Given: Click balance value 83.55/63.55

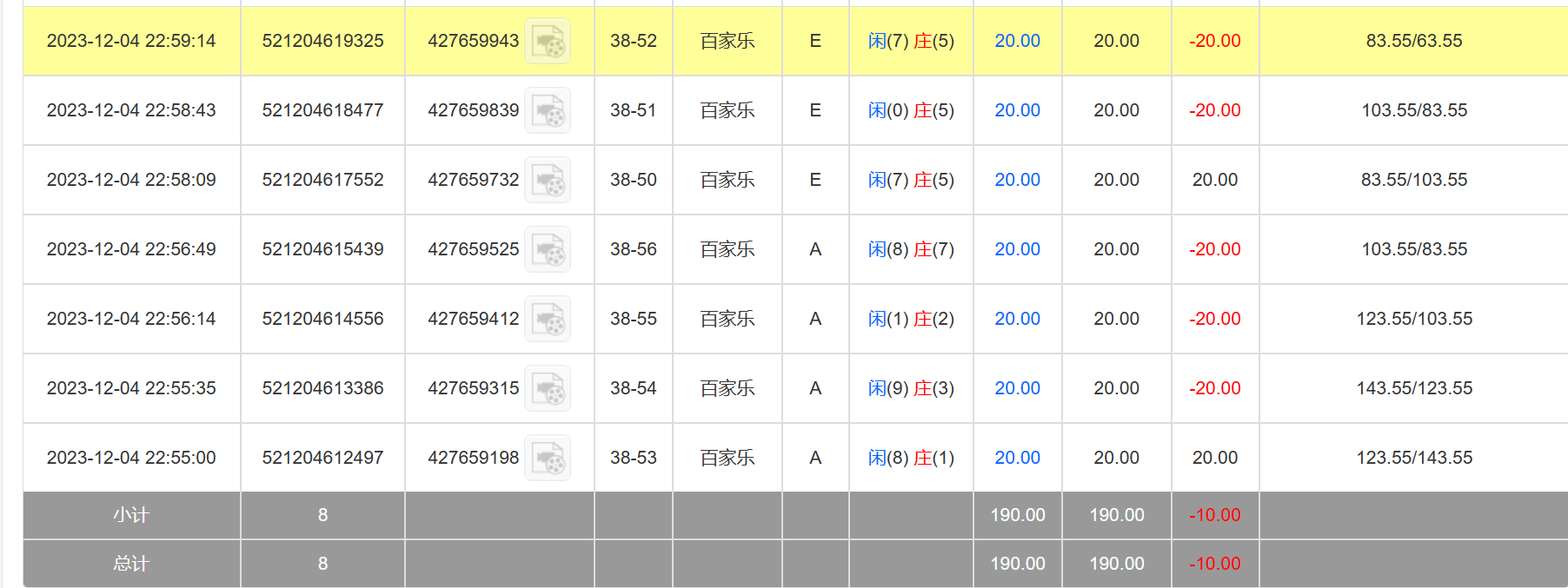Looking at the screenshot, I should pyautogui.click(x=1413, y=41).
